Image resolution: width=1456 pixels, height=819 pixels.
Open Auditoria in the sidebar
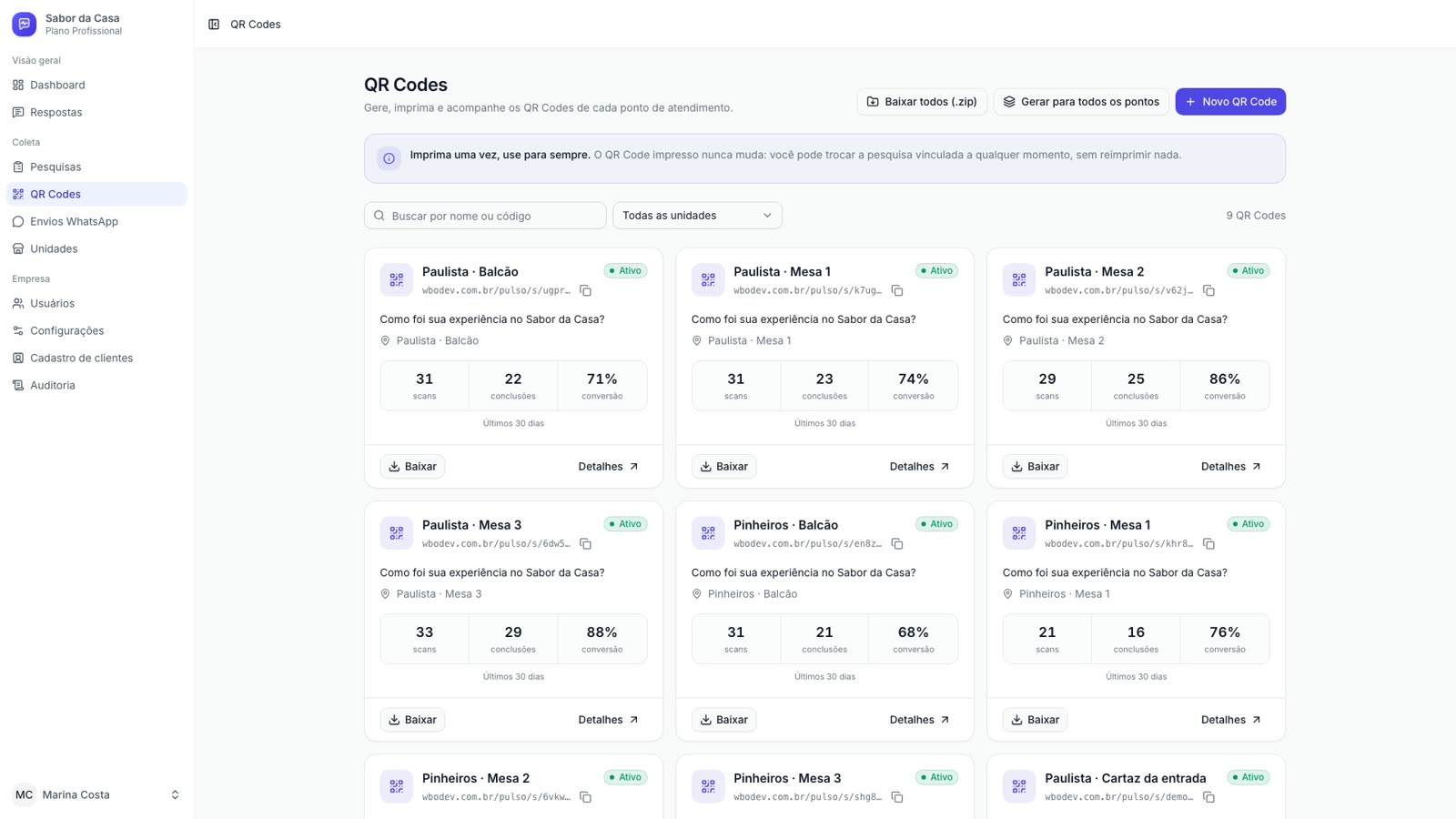pos(96,385)
